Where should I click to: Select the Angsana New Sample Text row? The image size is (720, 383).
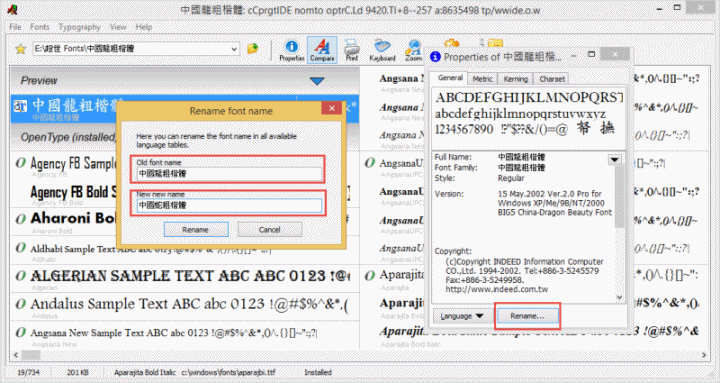(x=185, y=335)
